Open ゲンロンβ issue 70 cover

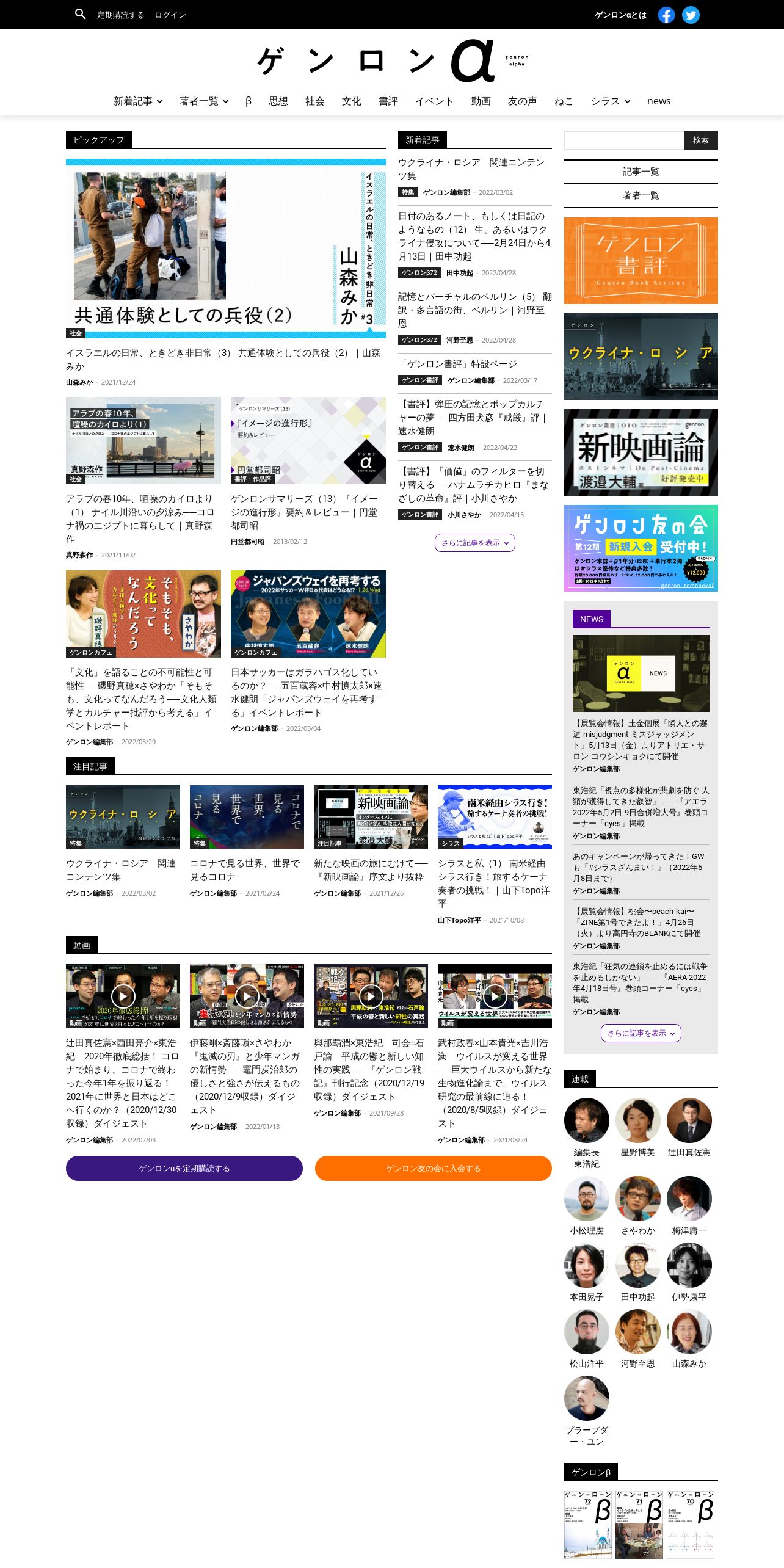[x=691, y=1525]
